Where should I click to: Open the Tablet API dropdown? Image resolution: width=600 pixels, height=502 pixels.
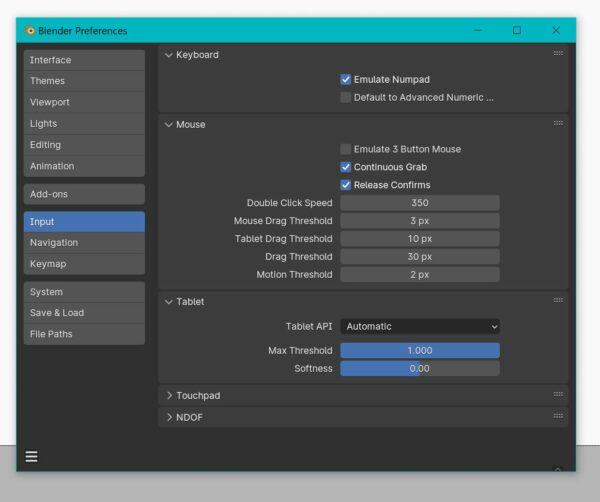tap(420, 327)
